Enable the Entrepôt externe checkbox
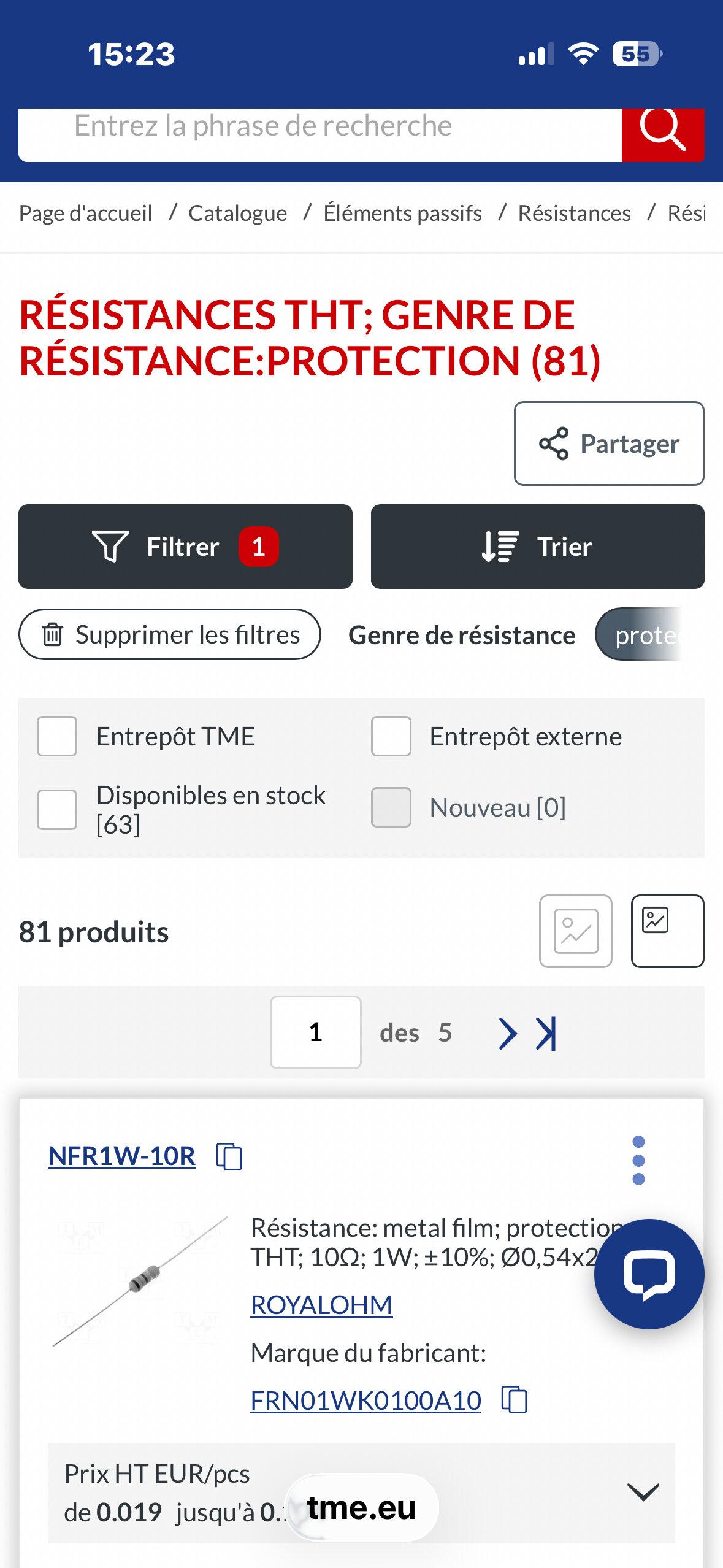The width and height of the screenshot is (723, 1568). (391, 736)
